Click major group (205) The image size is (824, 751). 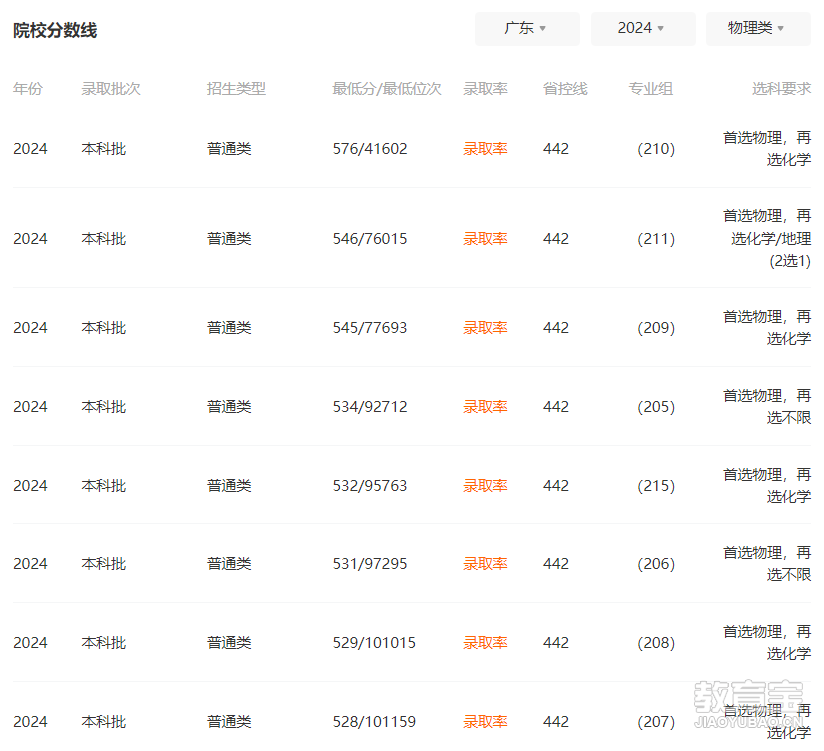pyautogui.click(x=656, y=407)
